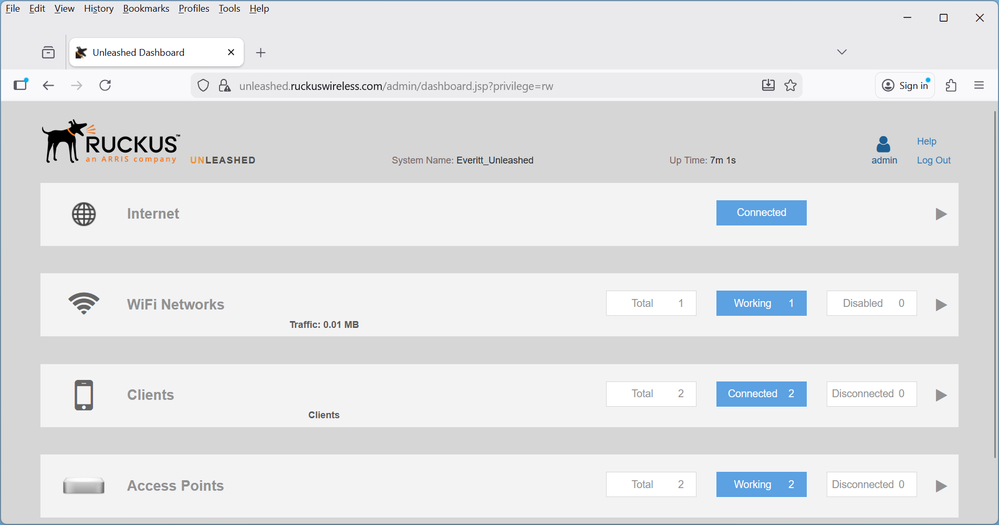Click Clients Total 2 box
Image resolution: width=999 pixels, height=525 pixels.
point(651,394)
